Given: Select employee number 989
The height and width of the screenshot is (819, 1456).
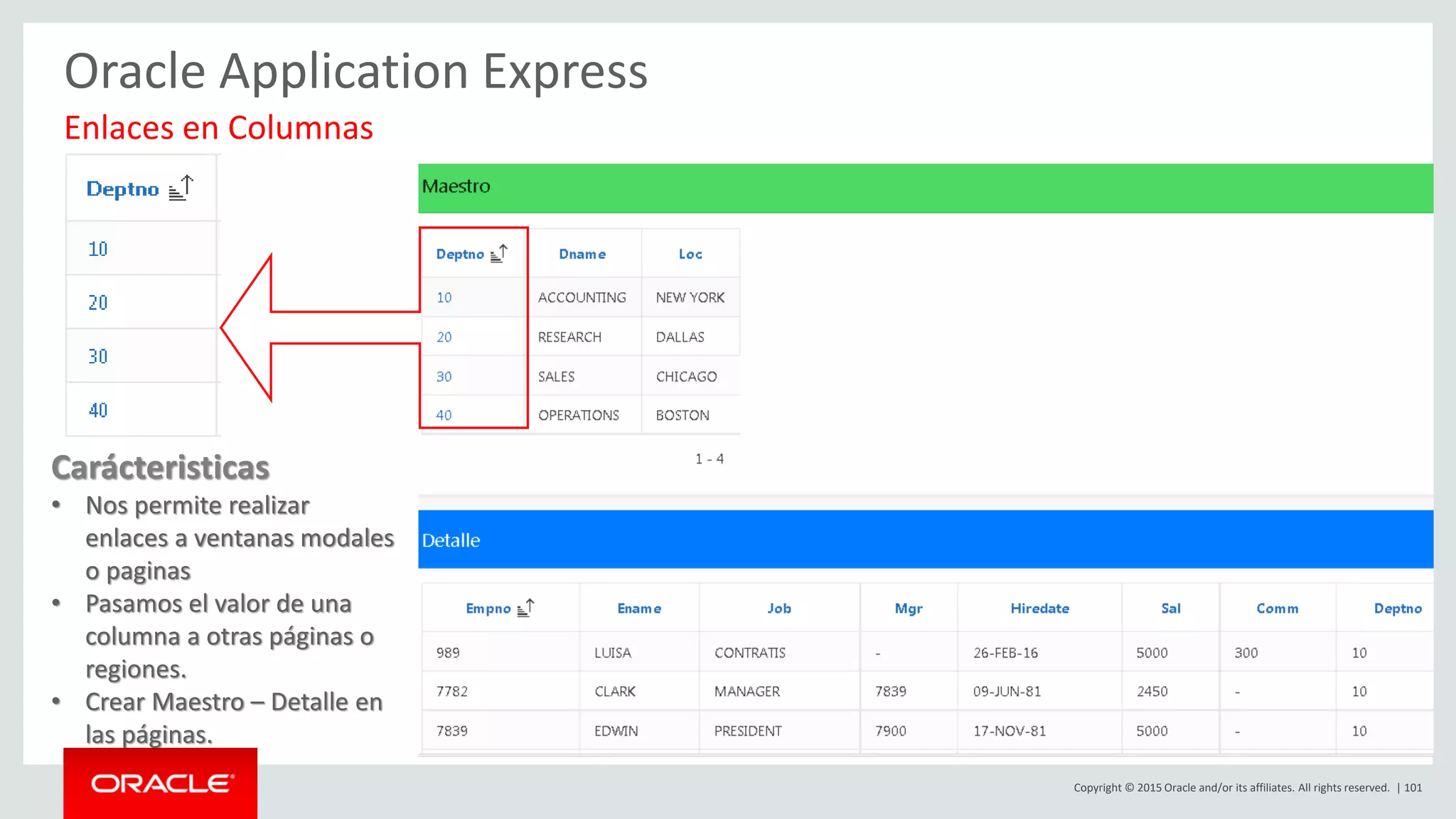Looking at the screenshot, I should click(448, 653).
